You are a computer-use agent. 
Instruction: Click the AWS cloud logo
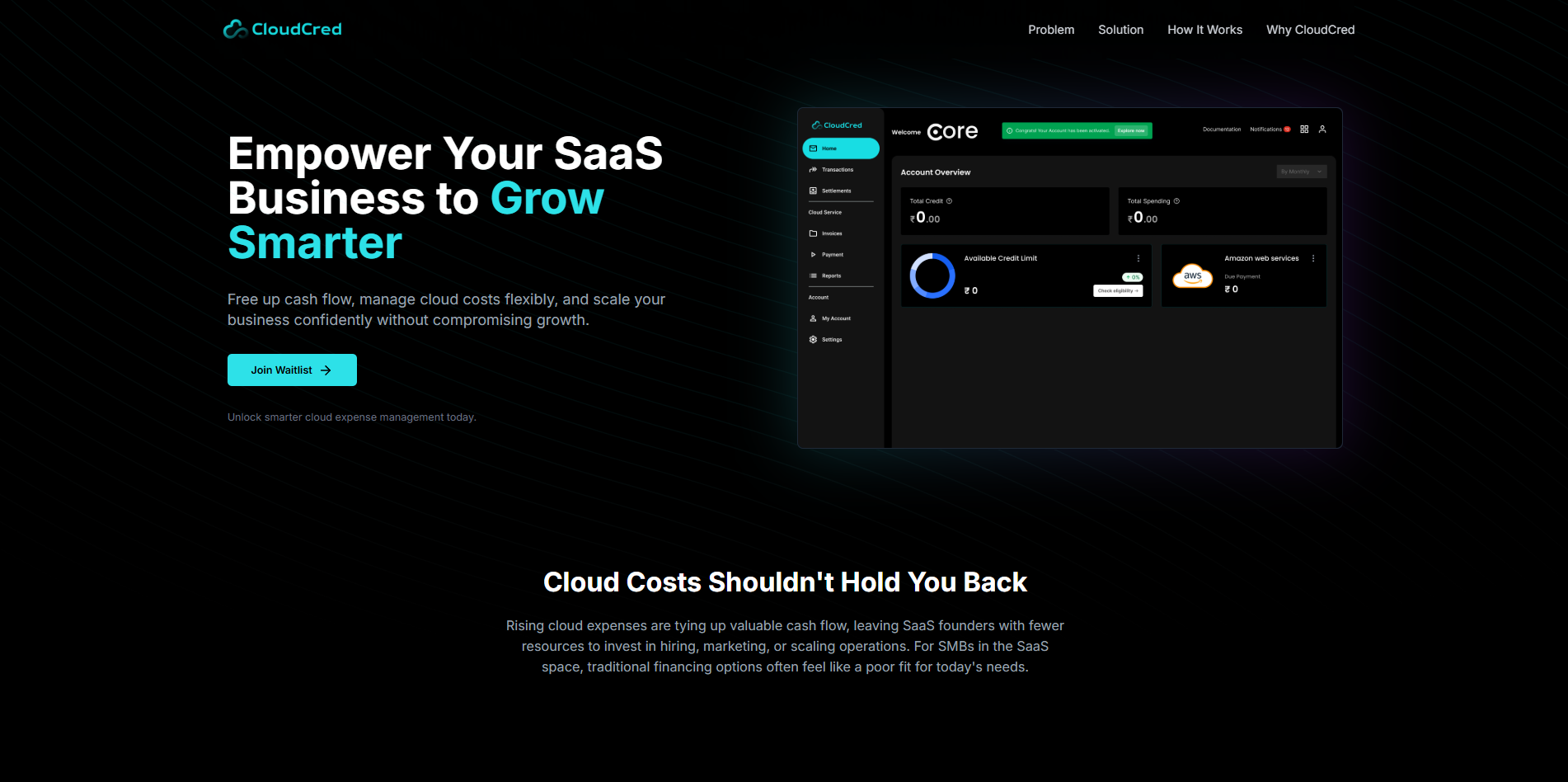1193,276
